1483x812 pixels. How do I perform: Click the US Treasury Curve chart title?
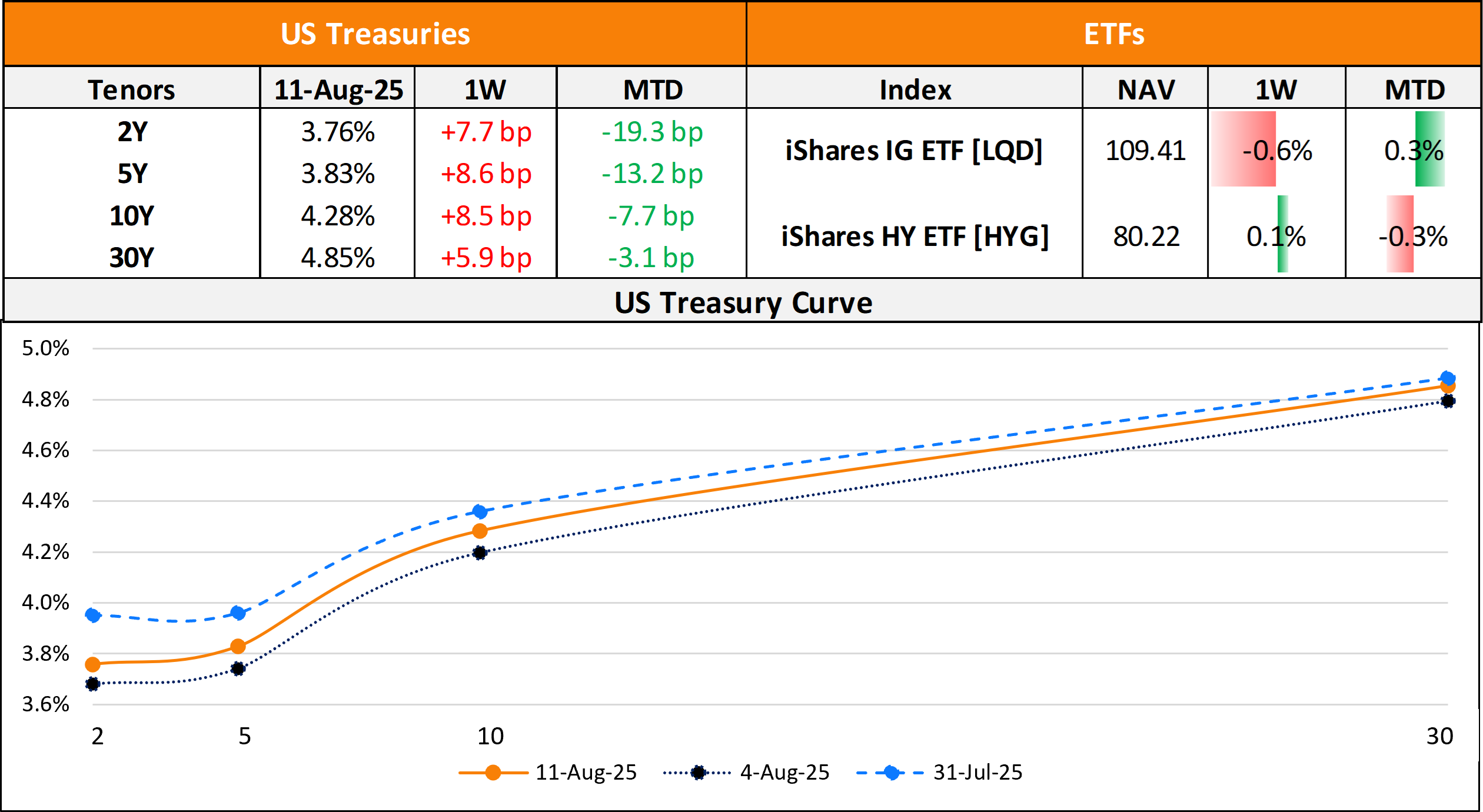[x=743, y=303]
